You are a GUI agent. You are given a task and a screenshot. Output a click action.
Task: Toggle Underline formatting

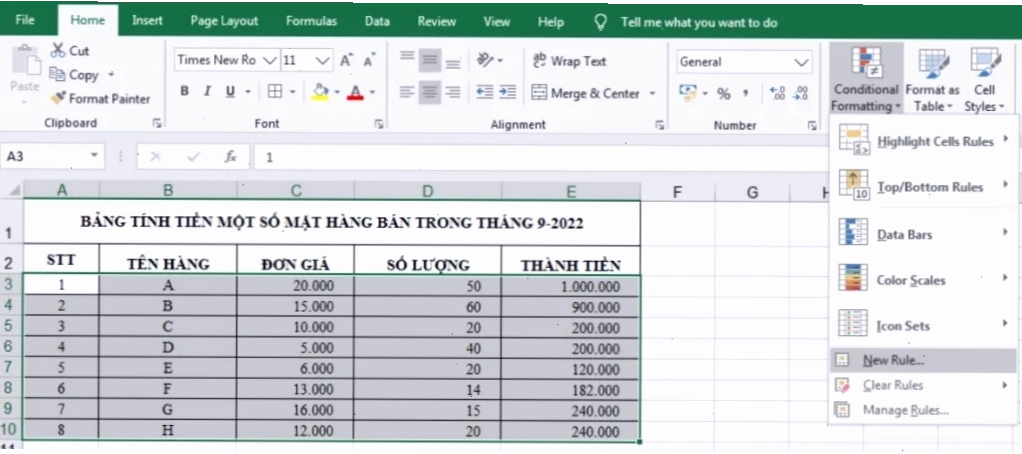[x=230, y=92]
